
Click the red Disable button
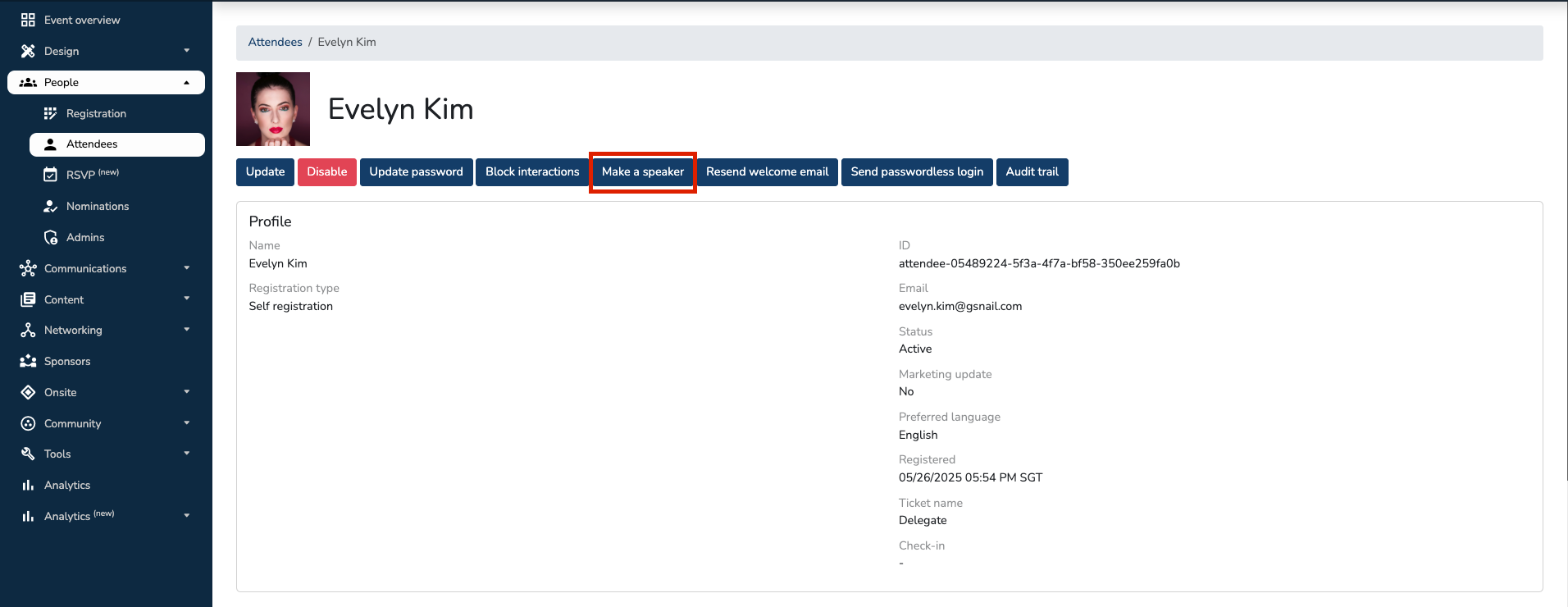point(326,172)
